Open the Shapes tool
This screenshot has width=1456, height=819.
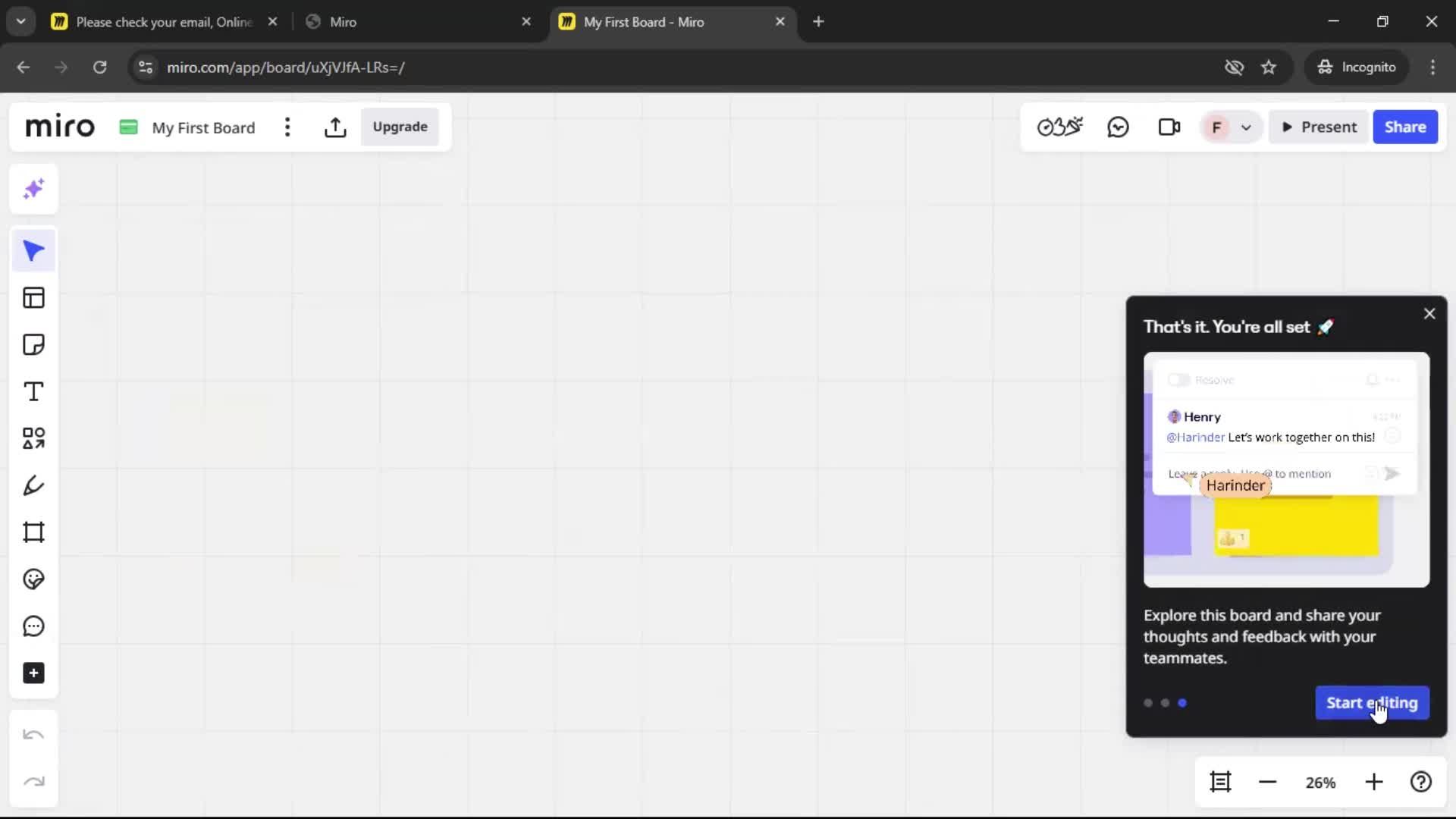pyautogui.click(x=33, y=438)
